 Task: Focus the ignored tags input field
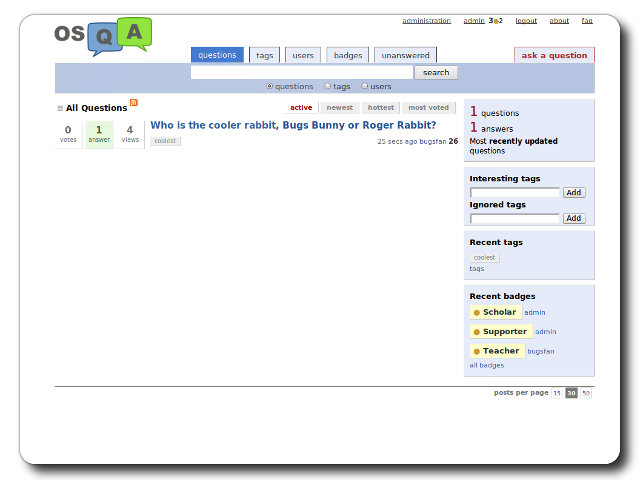click(514, 218)
